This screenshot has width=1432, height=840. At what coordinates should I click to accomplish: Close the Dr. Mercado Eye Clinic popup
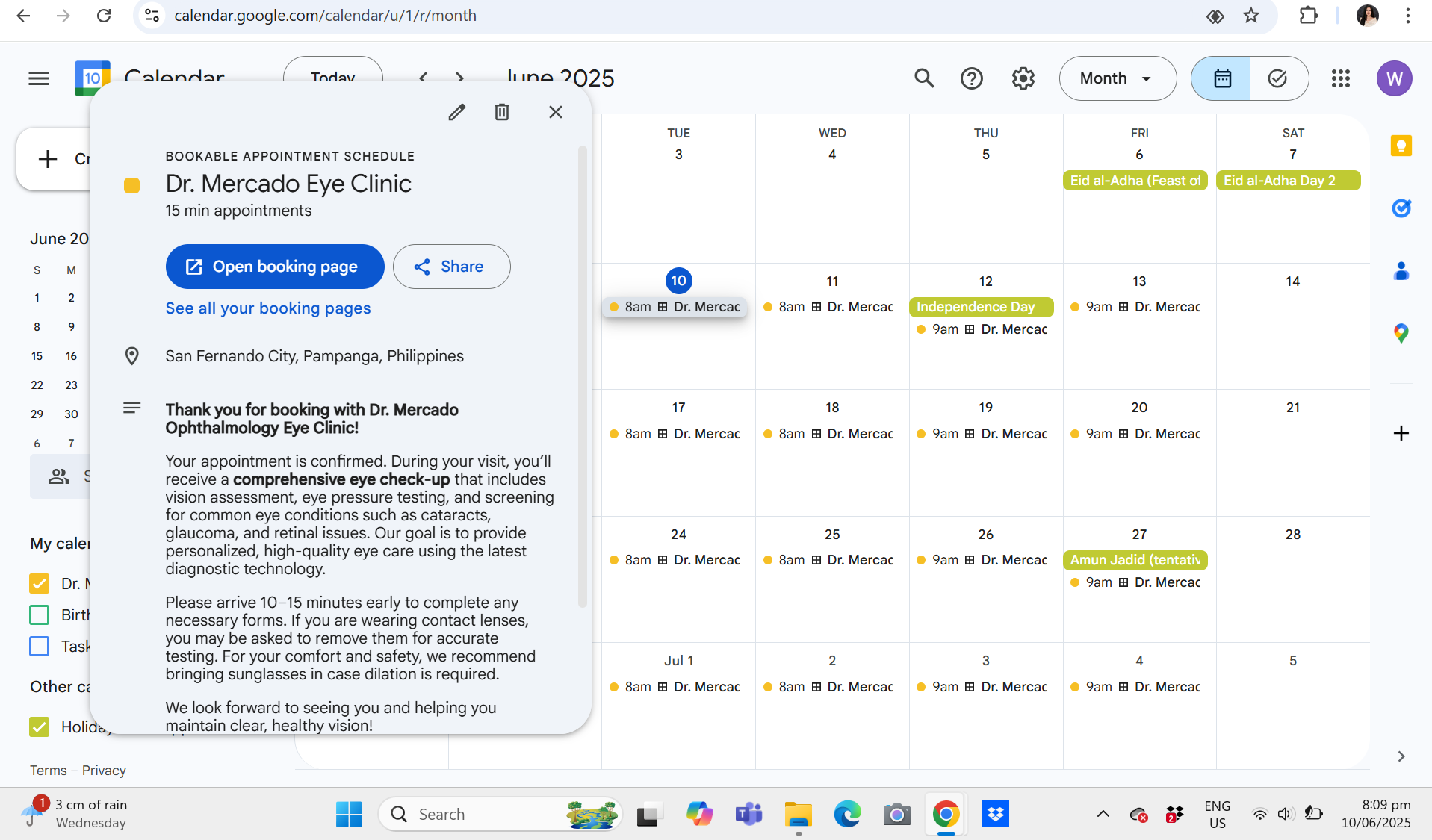tap(555, 112)
